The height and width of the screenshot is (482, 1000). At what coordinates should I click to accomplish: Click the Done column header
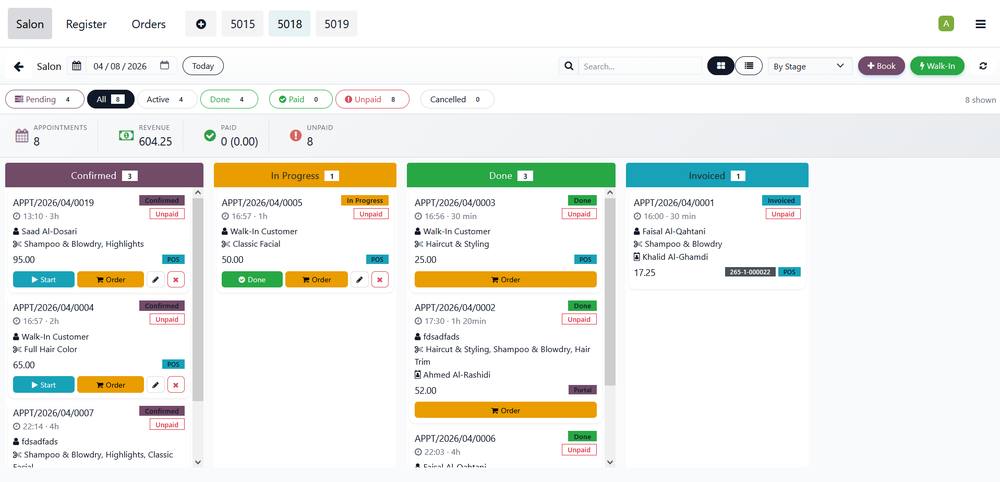[511, 175]
